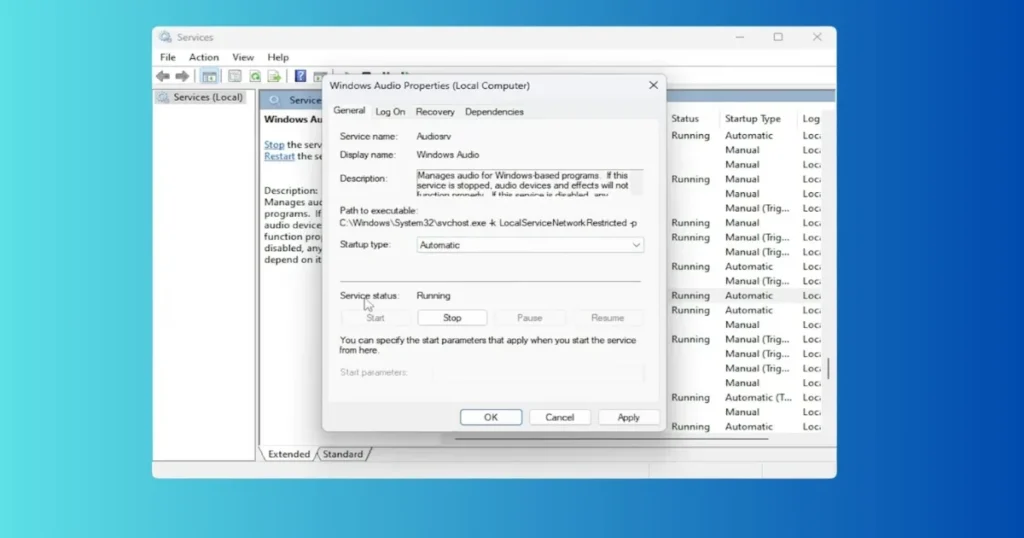This screenshot has height=538, width=1024.
Task: Click the Apply button
Action: [628, 417]
